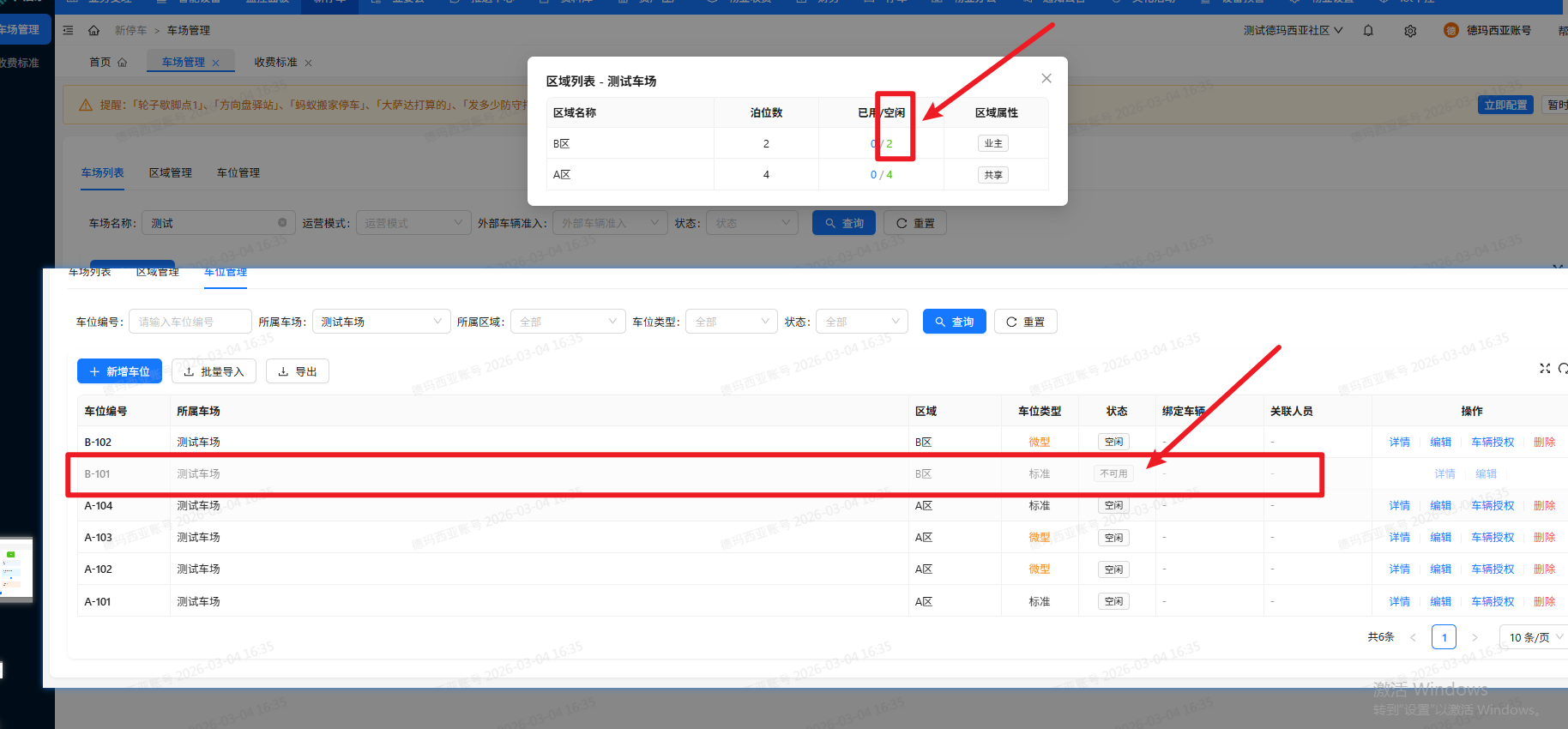The height and width of the screenshot is (729, 1568).
Task: Open background 状态 dropdown beside 外部车辆准入
Action: point(752,223)
